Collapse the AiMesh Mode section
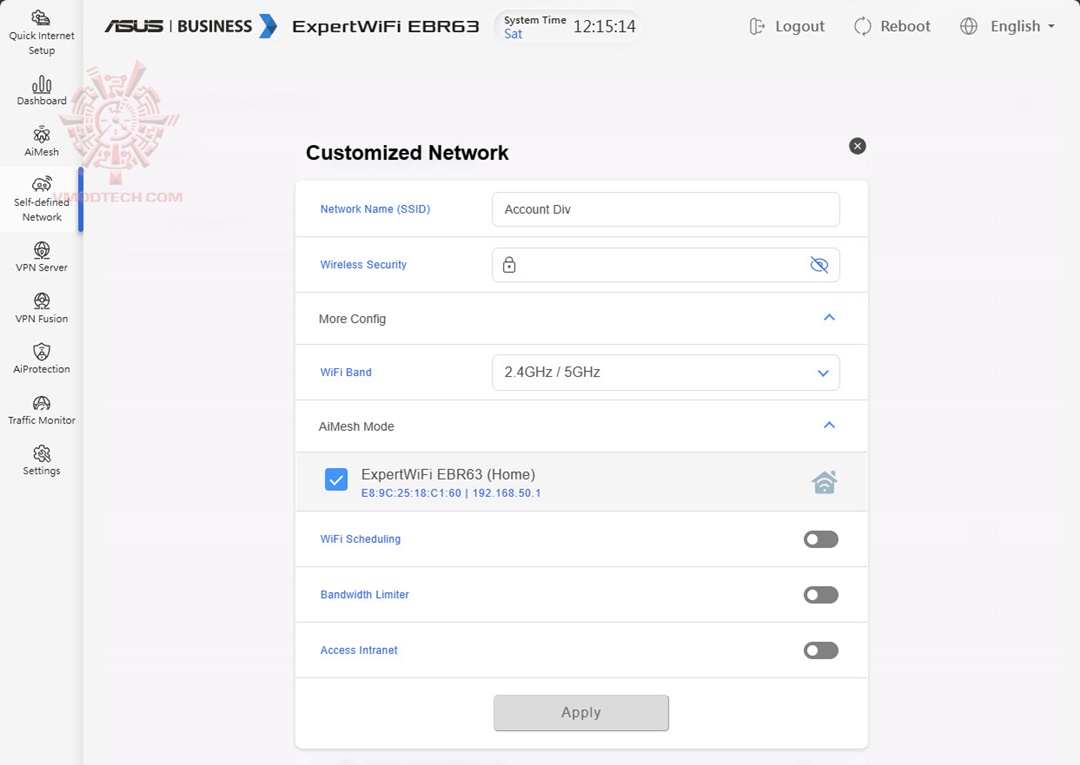The width and height of the screenshot is (1080, 765). tap(828, 425)
